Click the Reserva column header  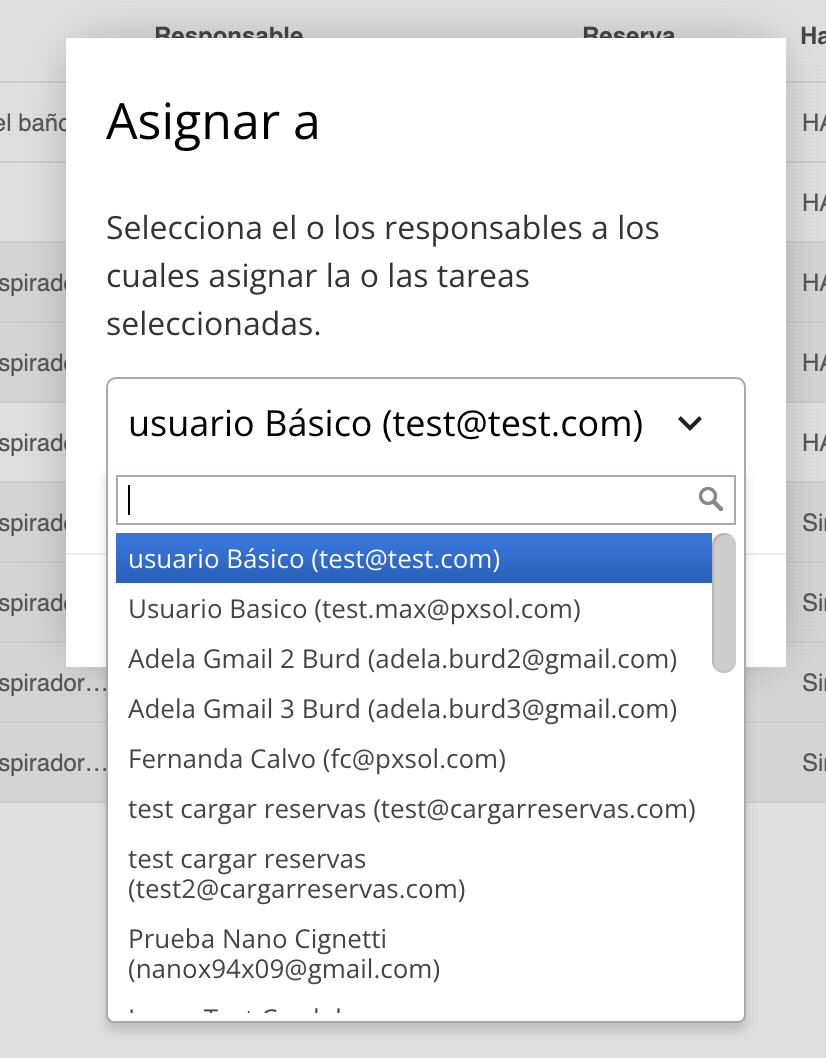tap(629, 35)
